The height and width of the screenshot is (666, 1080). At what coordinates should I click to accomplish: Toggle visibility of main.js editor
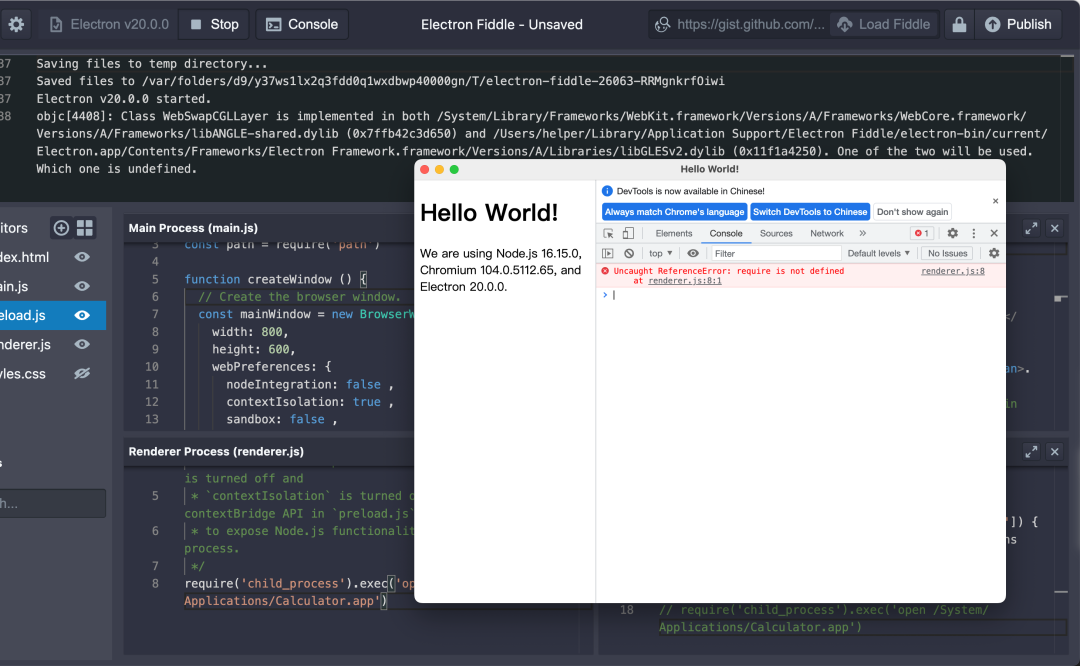82,286
